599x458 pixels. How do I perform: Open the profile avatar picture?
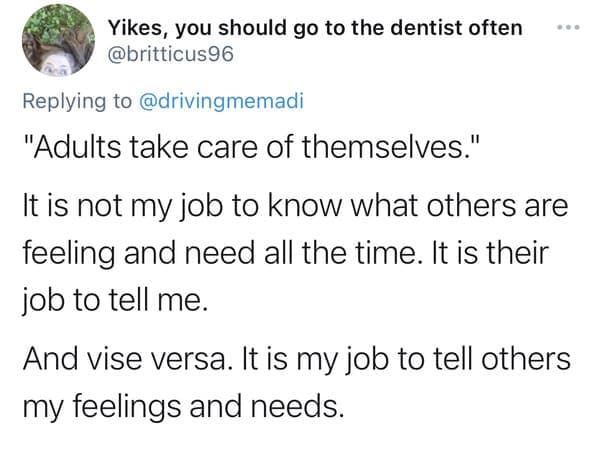[58, 40]
